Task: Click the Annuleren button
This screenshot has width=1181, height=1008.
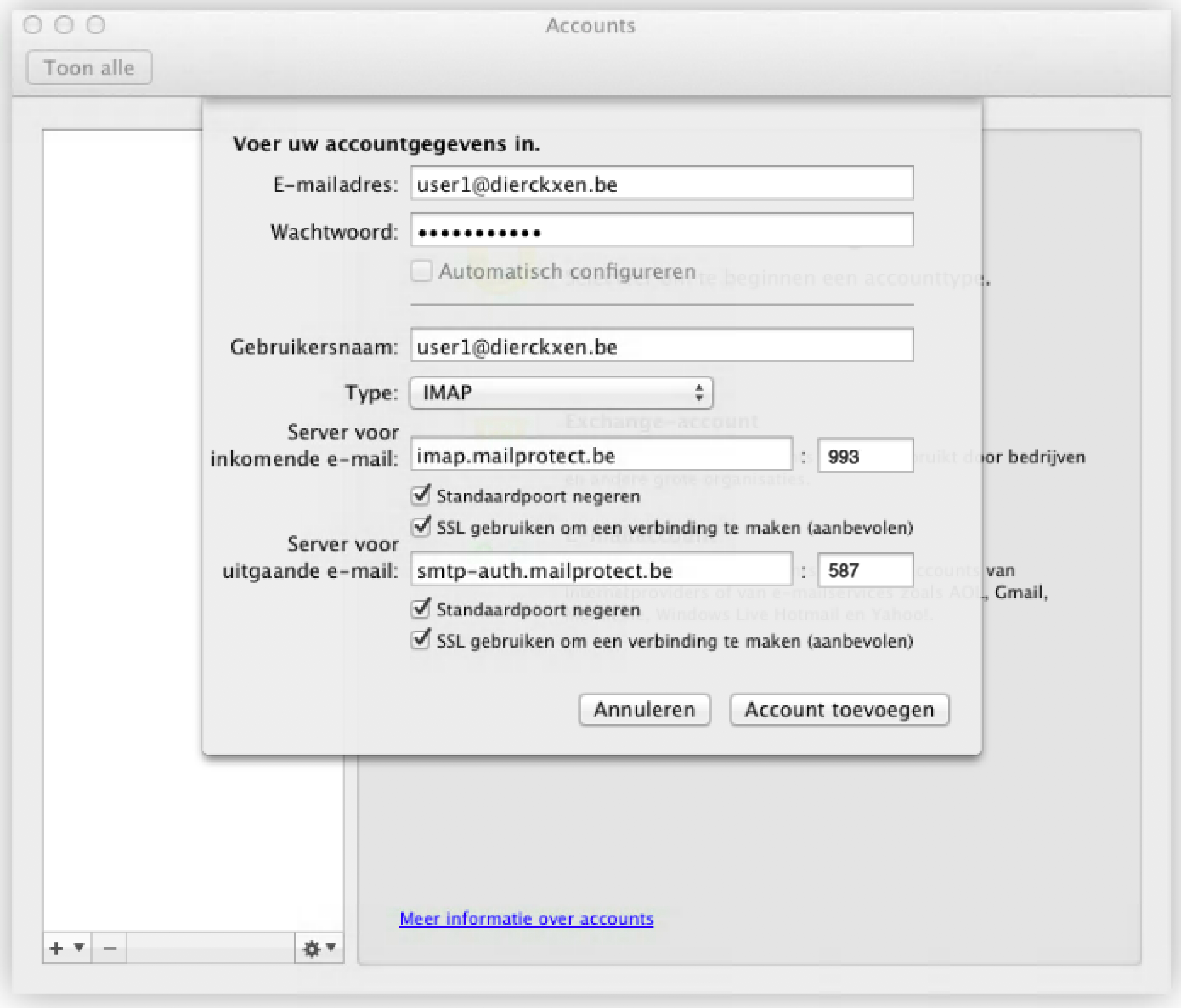Action: click(644, 710)
